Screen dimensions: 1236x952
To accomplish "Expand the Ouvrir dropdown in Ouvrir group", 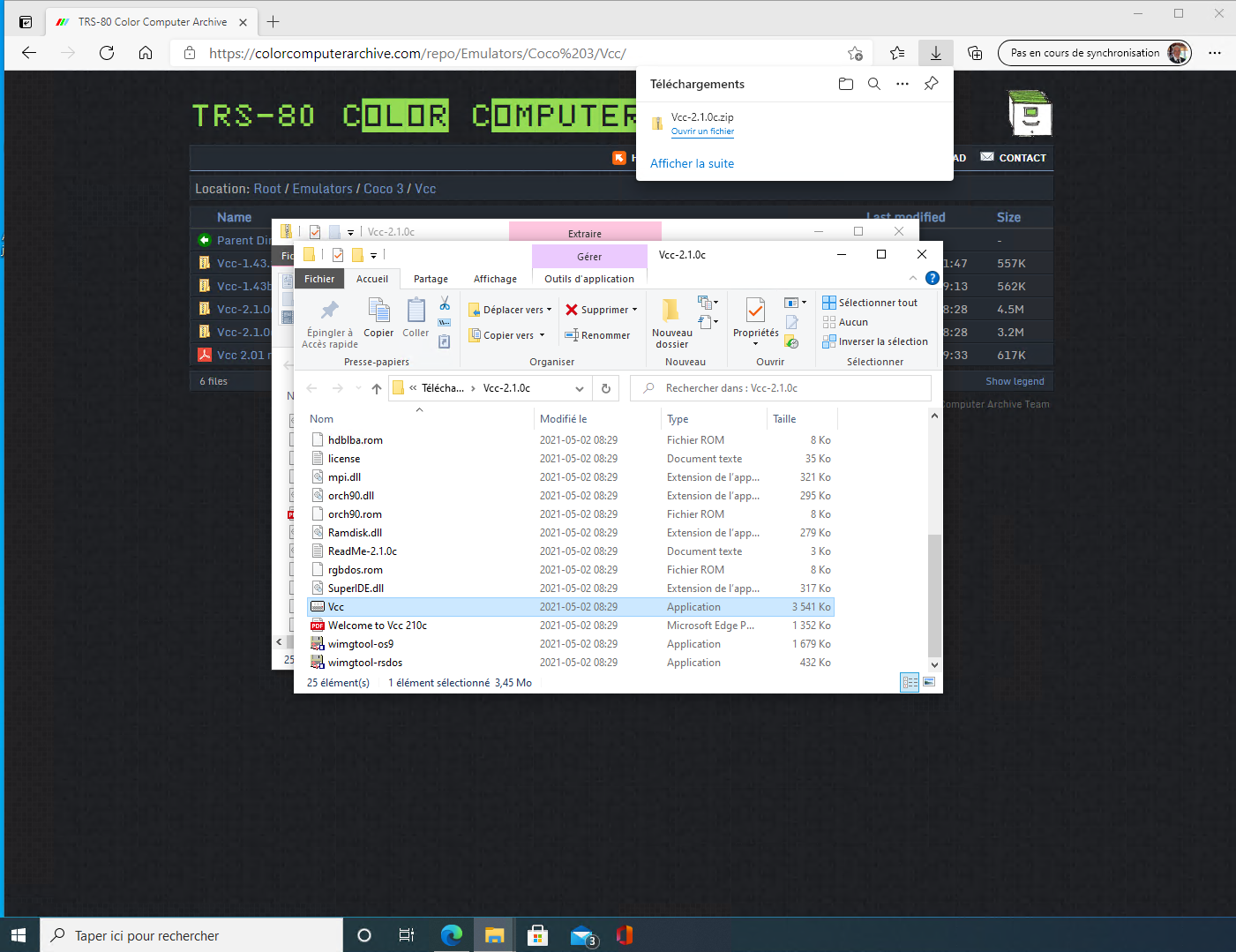I will click(x=796, y=303).
